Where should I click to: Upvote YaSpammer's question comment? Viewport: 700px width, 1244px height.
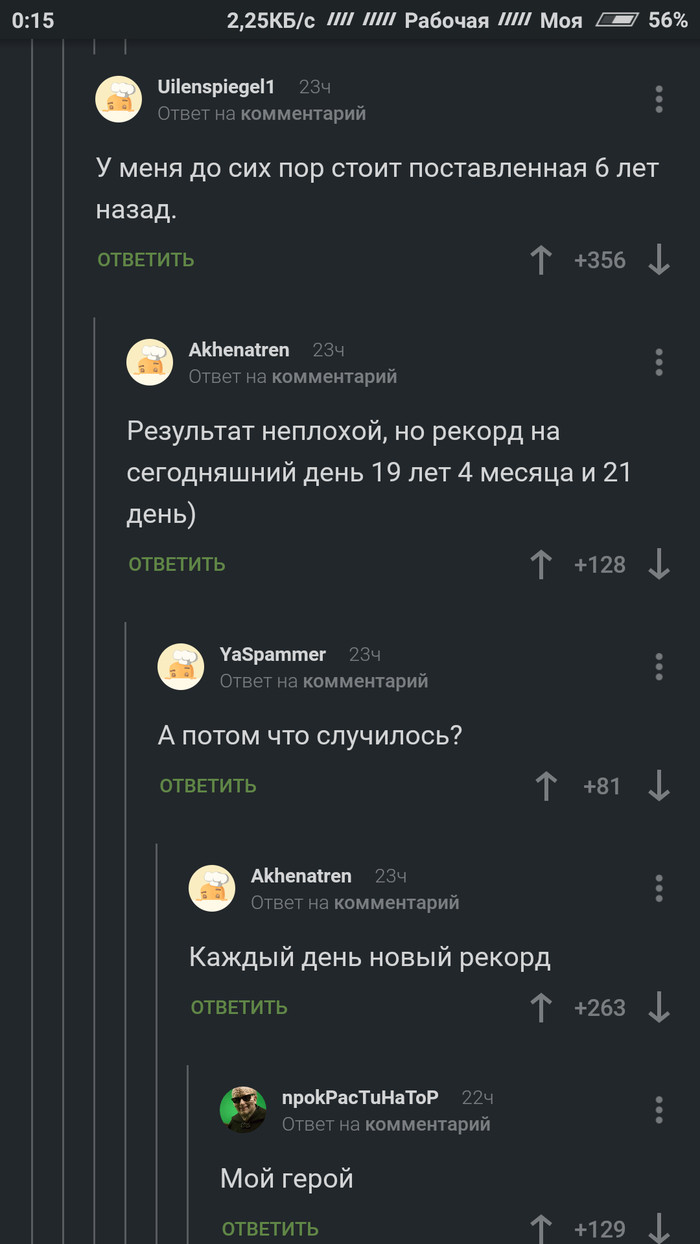coord(546,786)
